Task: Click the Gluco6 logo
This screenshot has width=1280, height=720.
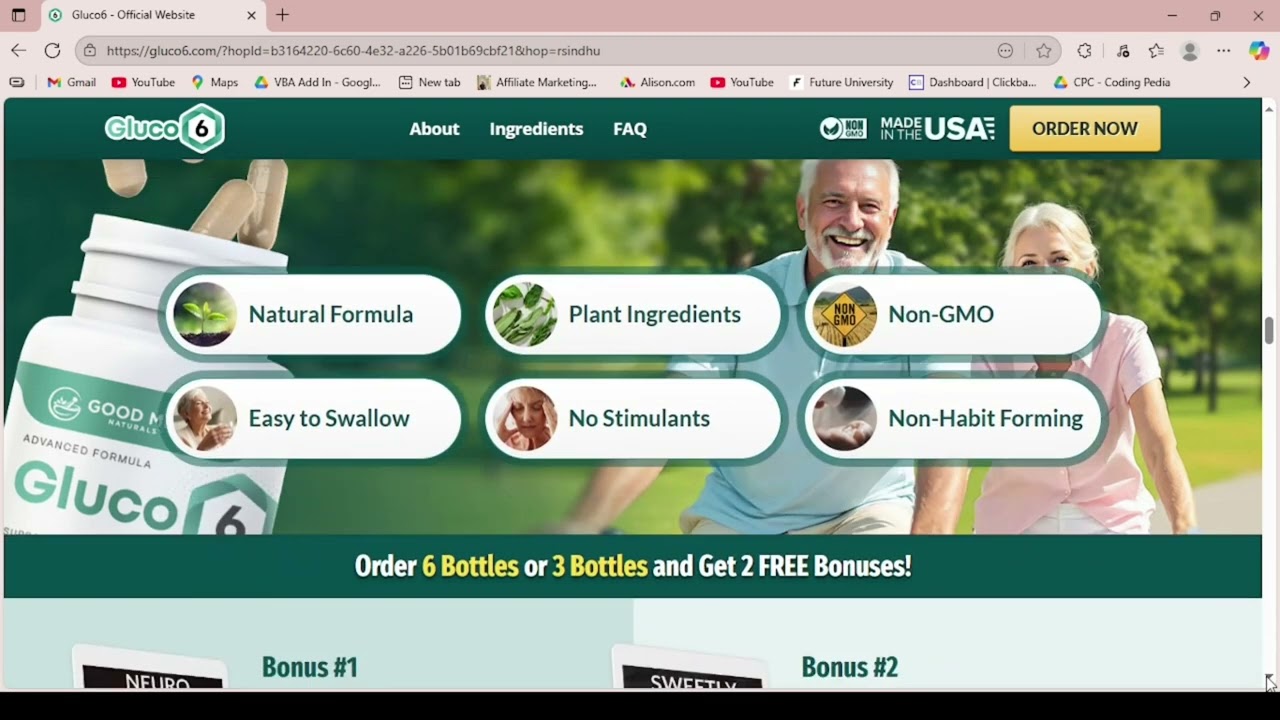Action: point(165,128)
